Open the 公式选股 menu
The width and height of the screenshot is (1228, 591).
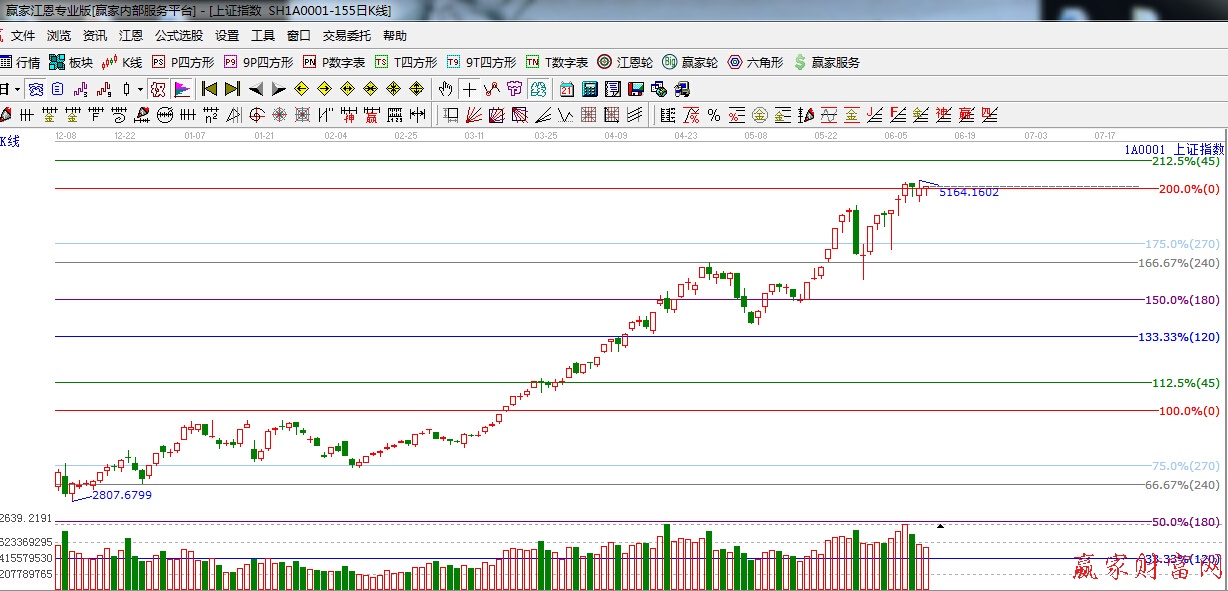(179, 36)
